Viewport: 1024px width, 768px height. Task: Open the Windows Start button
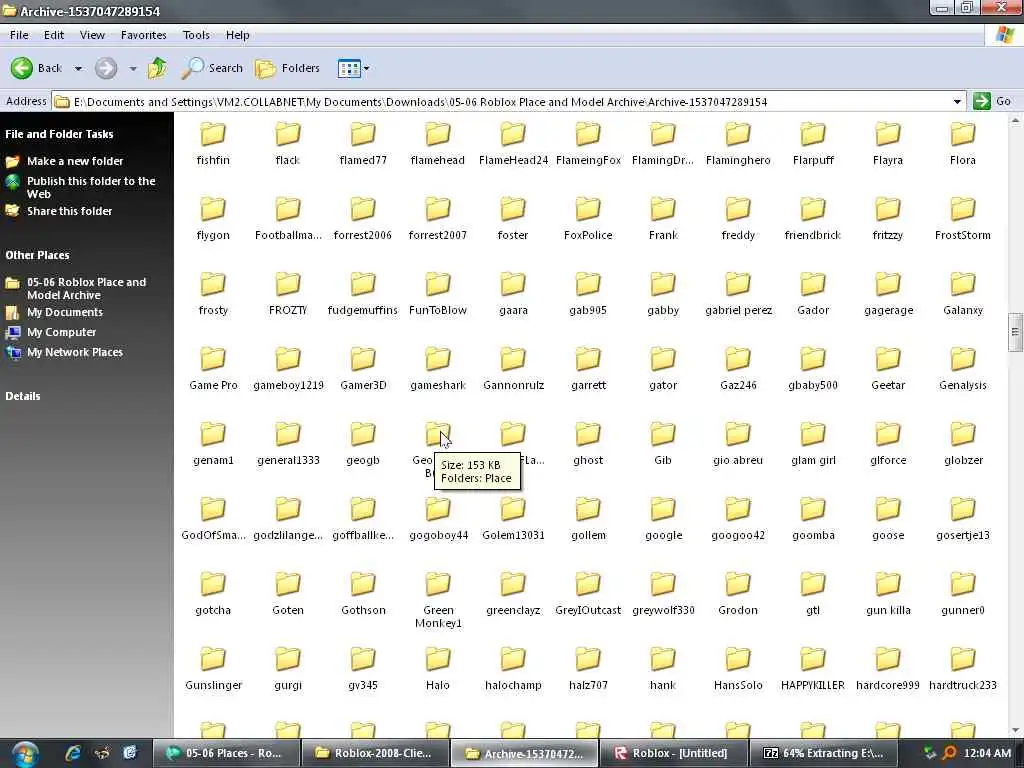point(25,754)
